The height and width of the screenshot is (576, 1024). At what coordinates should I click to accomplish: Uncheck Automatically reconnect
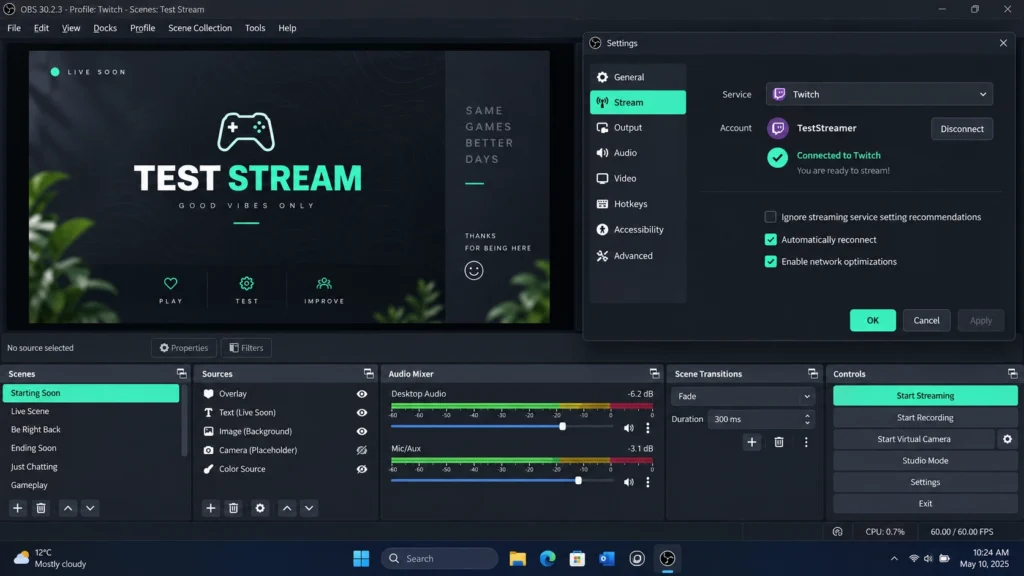point(771,240)
